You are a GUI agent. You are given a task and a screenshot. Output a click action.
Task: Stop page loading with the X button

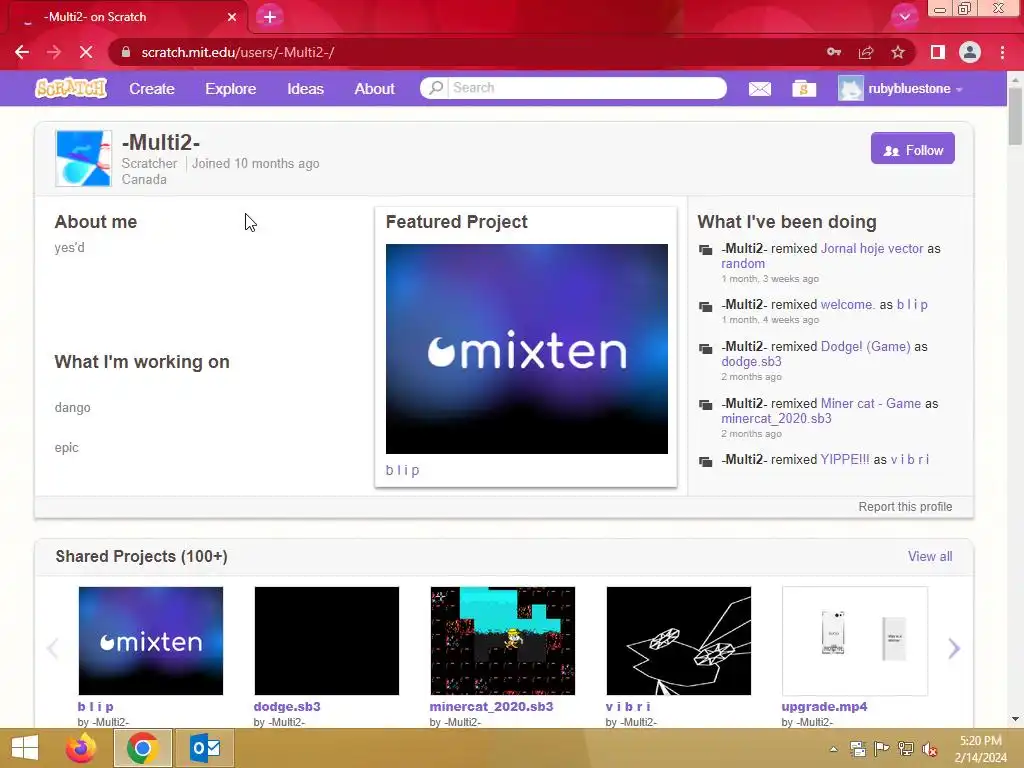[x=86, y=52]
